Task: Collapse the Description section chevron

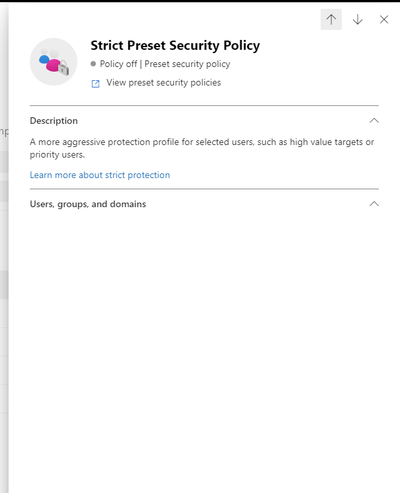Action: 374,120
